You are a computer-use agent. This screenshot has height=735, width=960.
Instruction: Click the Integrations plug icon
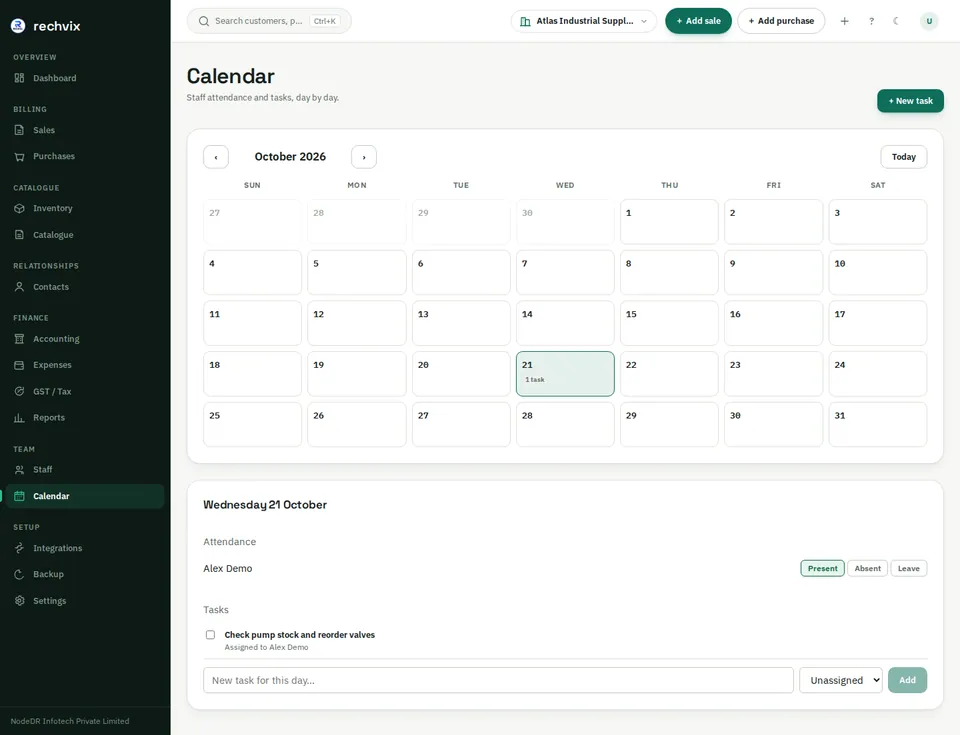tap(20, 548)
